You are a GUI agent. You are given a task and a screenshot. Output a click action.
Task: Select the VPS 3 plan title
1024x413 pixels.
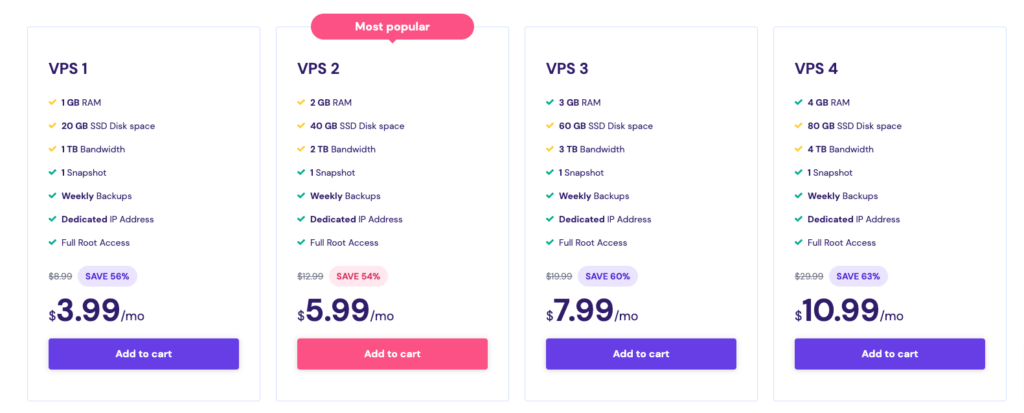tap(567, 69)
